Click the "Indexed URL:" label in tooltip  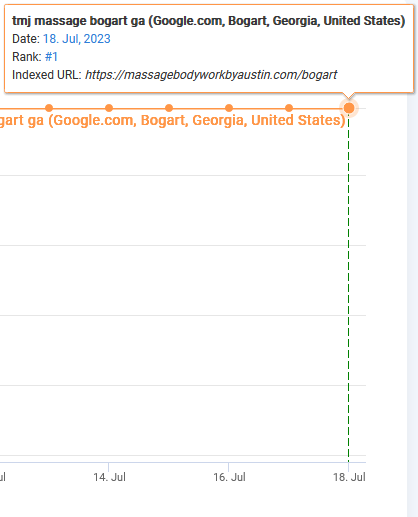[47, 75]
